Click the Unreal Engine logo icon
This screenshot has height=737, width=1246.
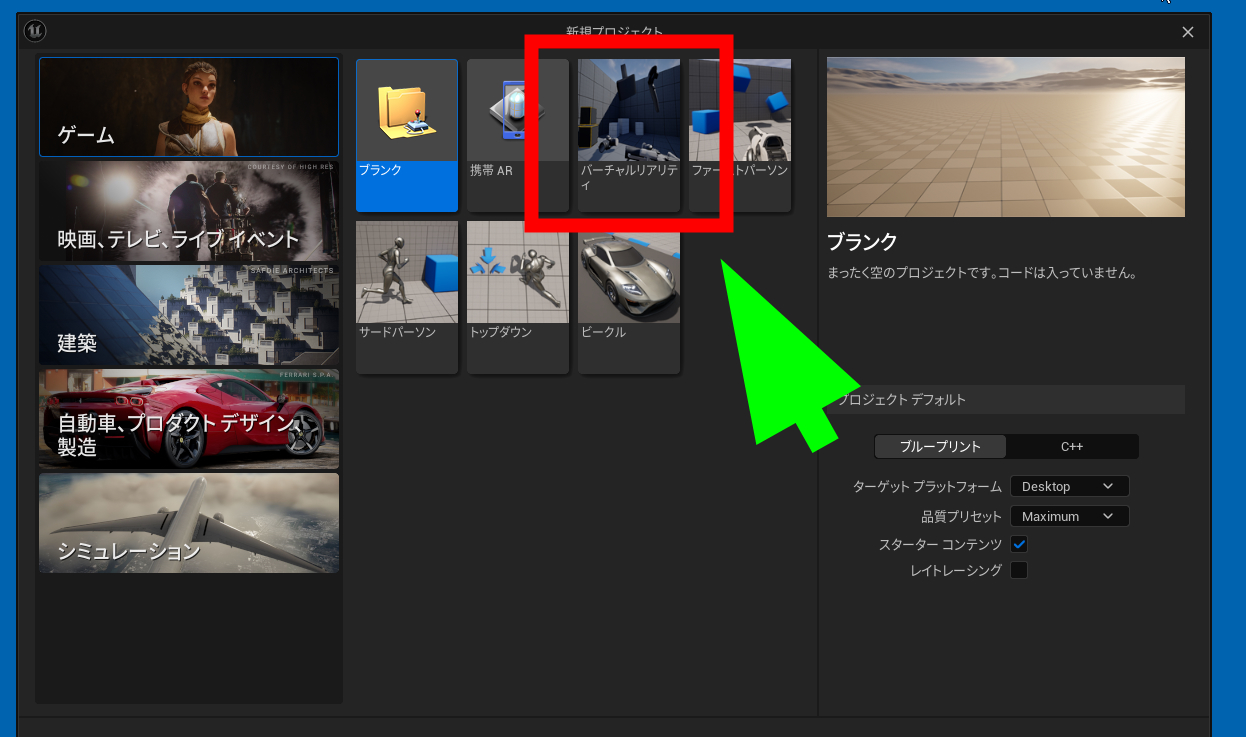[x=36, y=31]
